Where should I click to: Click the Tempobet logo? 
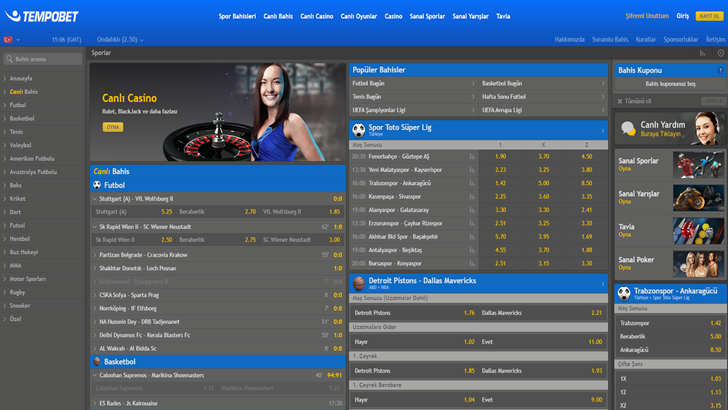click(x=42, y=16)
